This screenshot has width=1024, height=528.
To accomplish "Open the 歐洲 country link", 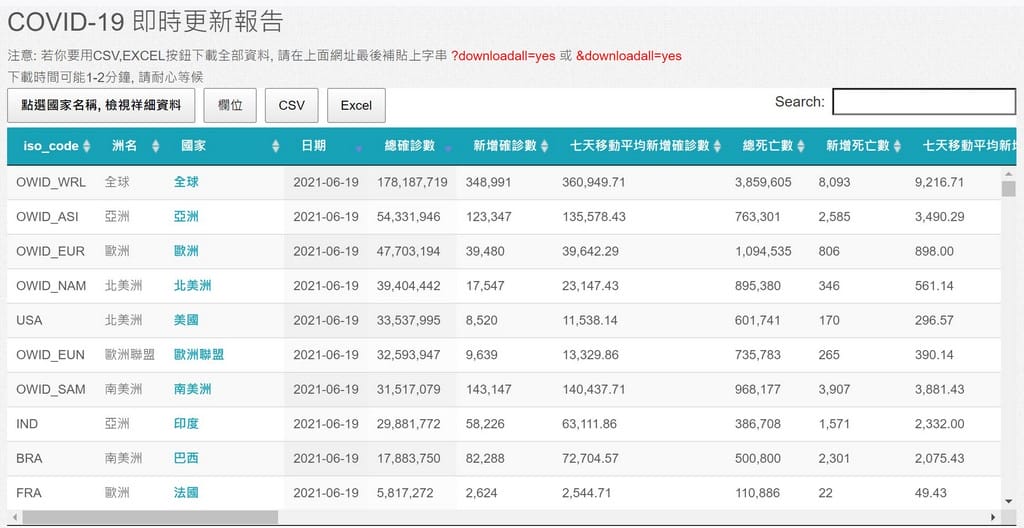I will pyautogui.click(x=186, y=252).
